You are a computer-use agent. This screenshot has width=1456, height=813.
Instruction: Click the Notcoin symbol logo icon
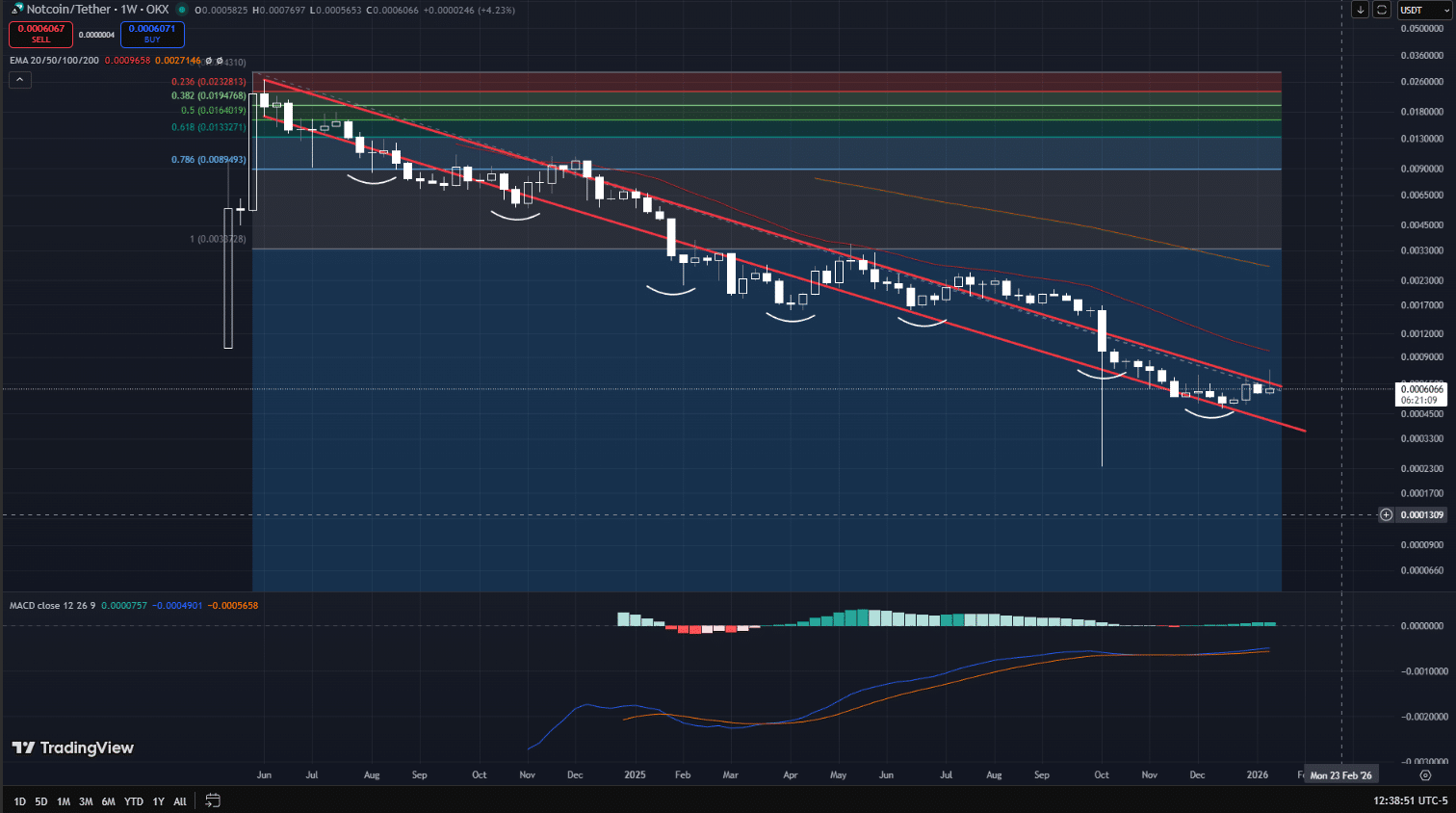tap(17, 9)
